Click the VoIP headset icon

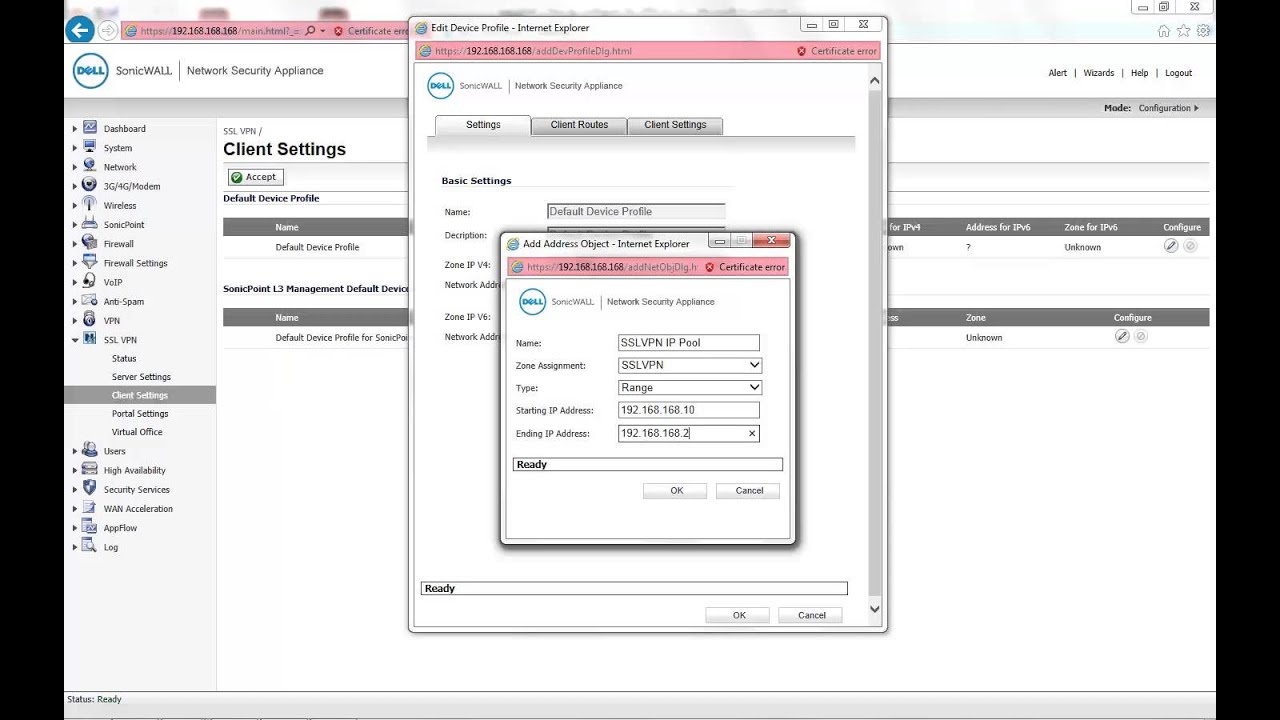pos(90,282)
